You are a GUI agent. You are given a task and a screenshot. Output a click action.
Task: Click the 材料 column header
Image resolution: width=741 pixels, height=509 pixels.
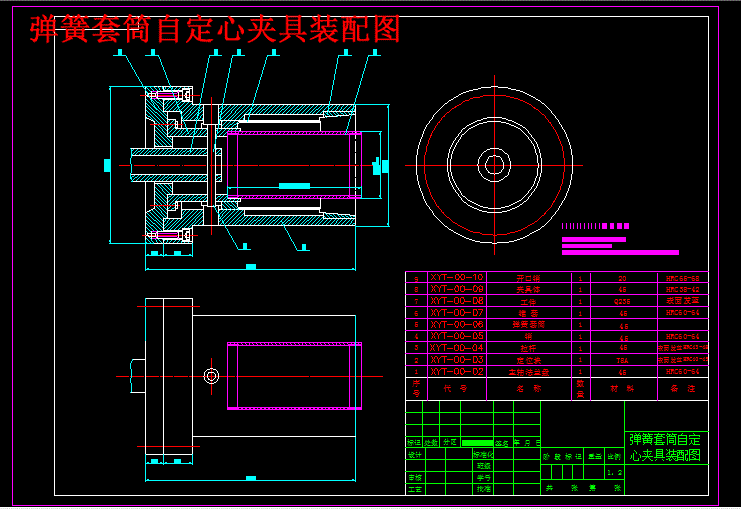point(622,388)
